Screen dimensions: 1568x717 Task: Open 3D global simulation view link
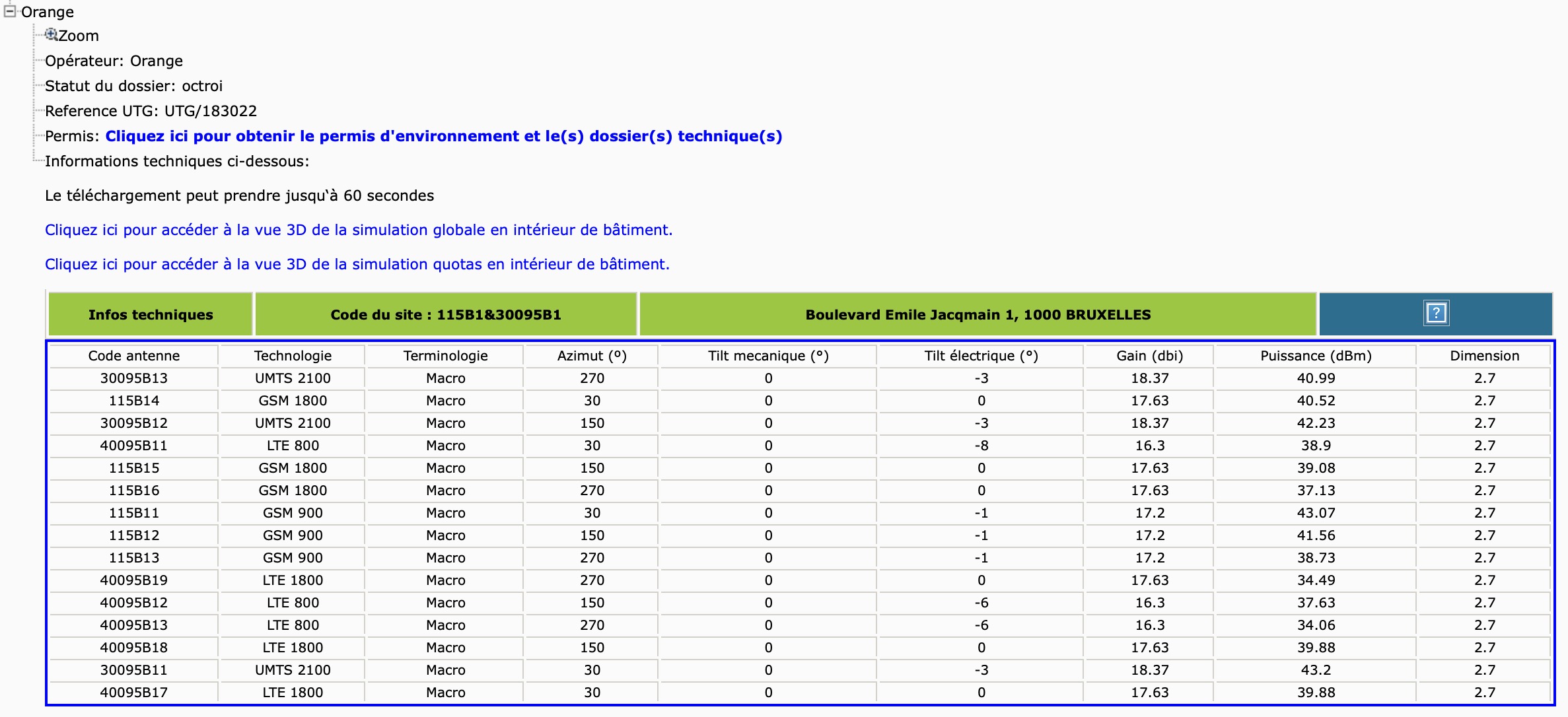pyautogui.click(x=358, y=230)
